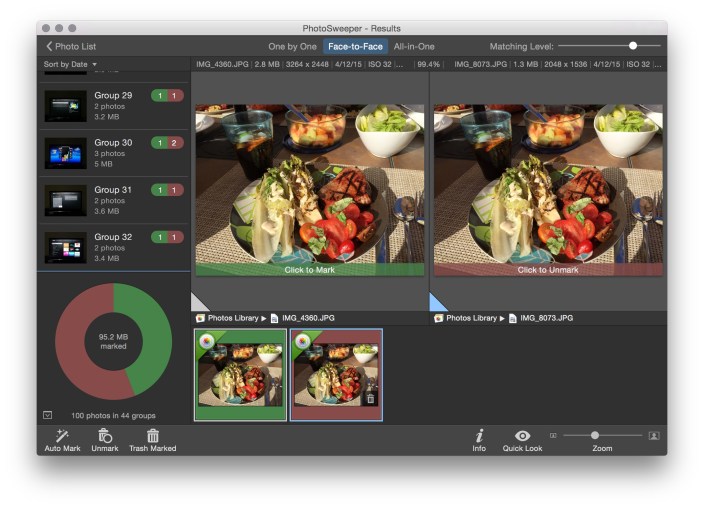Click the Auto Mark magic wand icon
Image resolution: width=704 pixels, height=508 pixels.
pyautogui.click(x=61, y=435)
